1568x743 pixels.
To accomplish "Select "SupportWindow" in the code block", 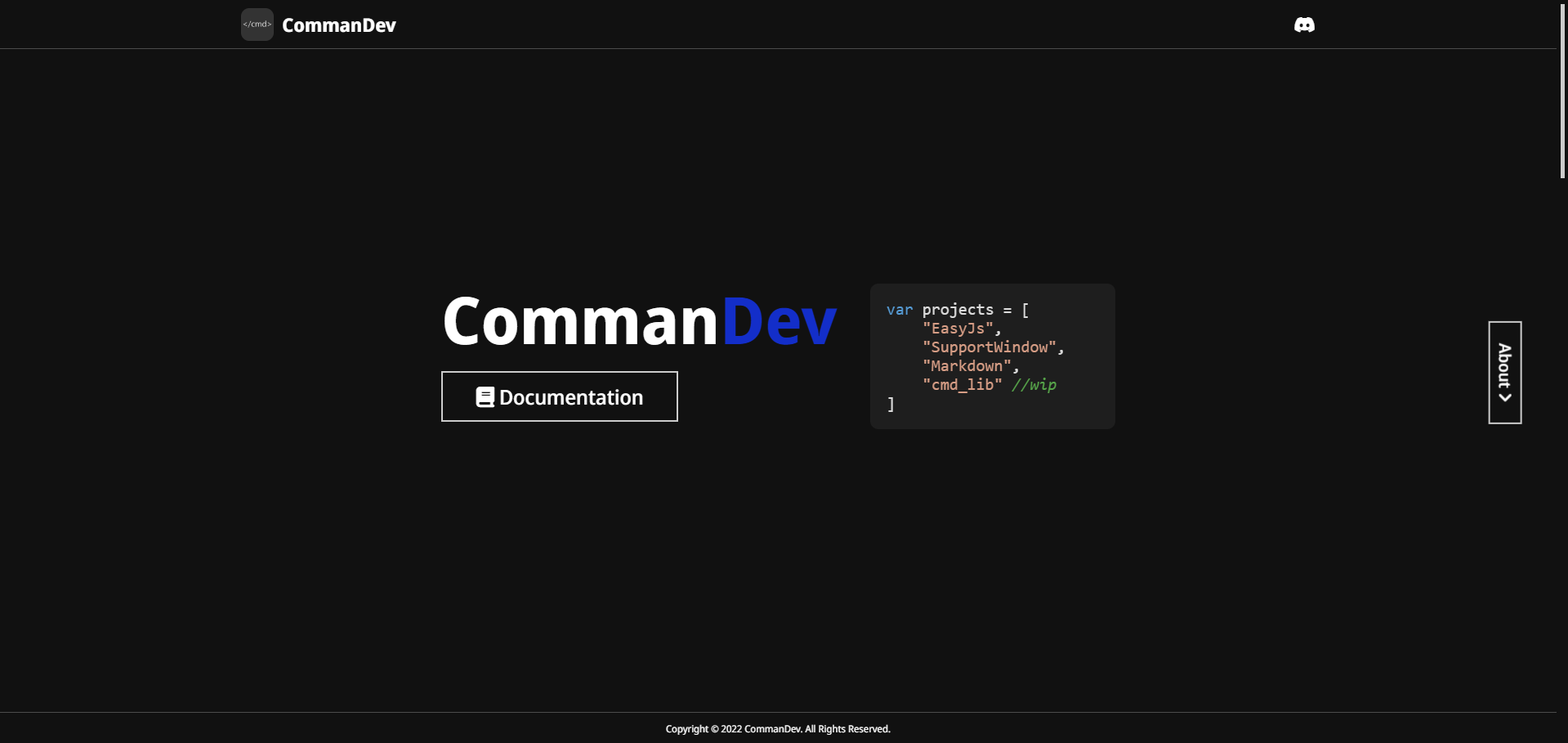I will [x=989, y=347].
